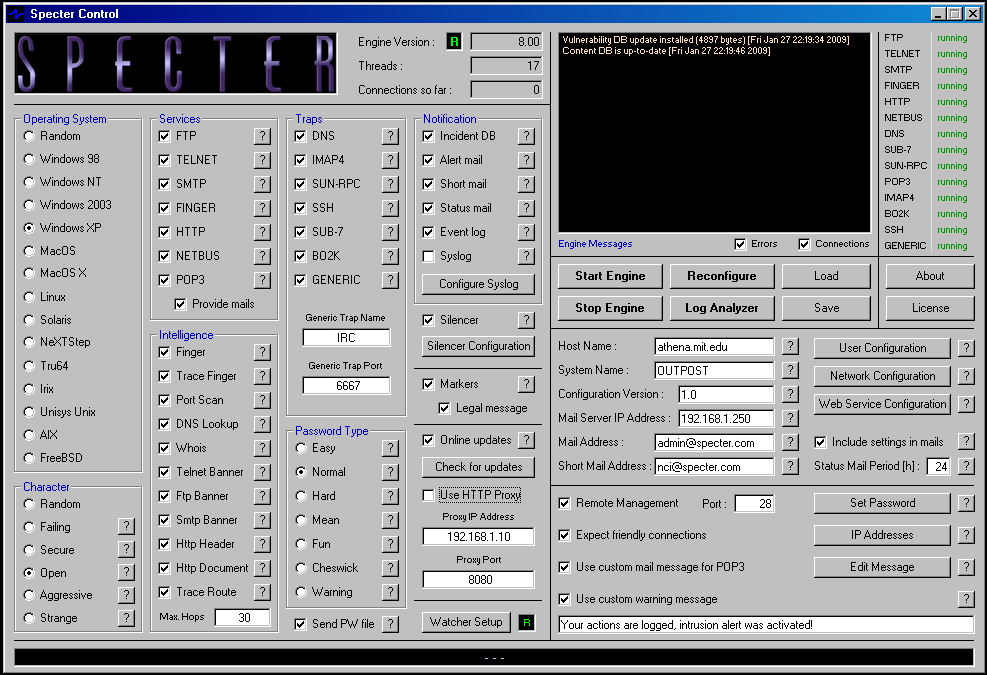Click the green R icon beside Engine Version
Screen dimensions: 987x675
tap(454, 42)
